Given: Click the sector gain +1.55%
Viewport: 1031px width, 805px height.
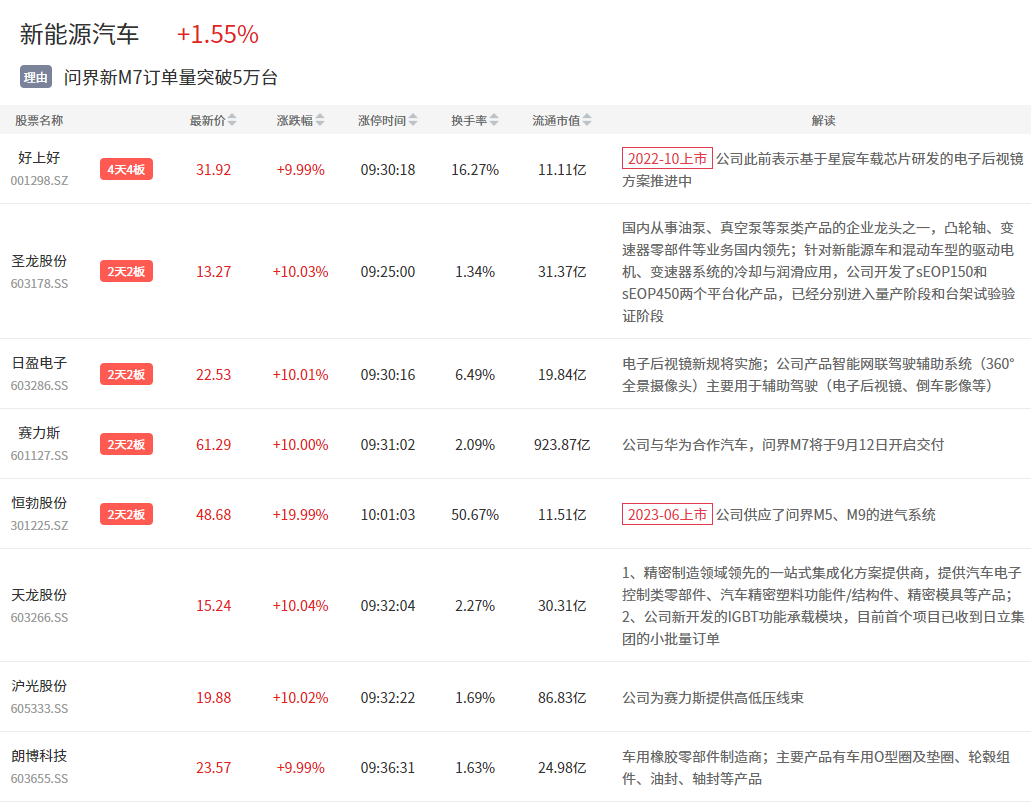Looking at the screenshot, I should [218, 34].
